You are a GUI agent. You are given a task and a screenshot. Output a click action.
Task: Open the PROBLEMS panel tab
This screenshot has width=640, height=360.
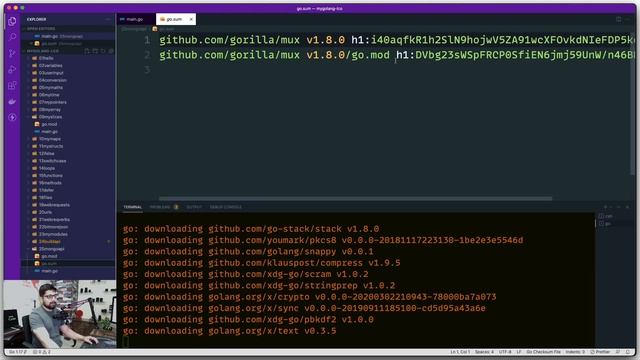click(164, 207)
